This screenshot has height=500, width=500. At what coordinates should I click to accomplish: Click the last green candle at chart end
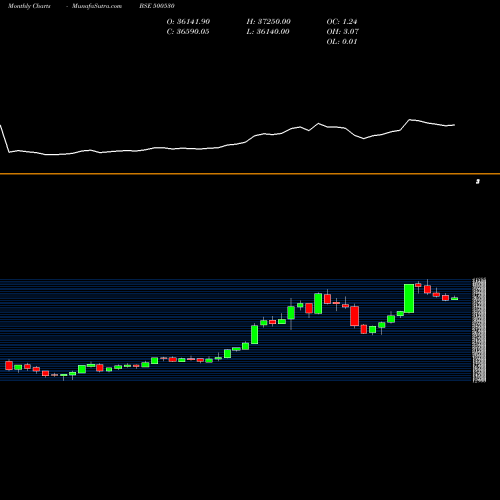pos(454,299)
